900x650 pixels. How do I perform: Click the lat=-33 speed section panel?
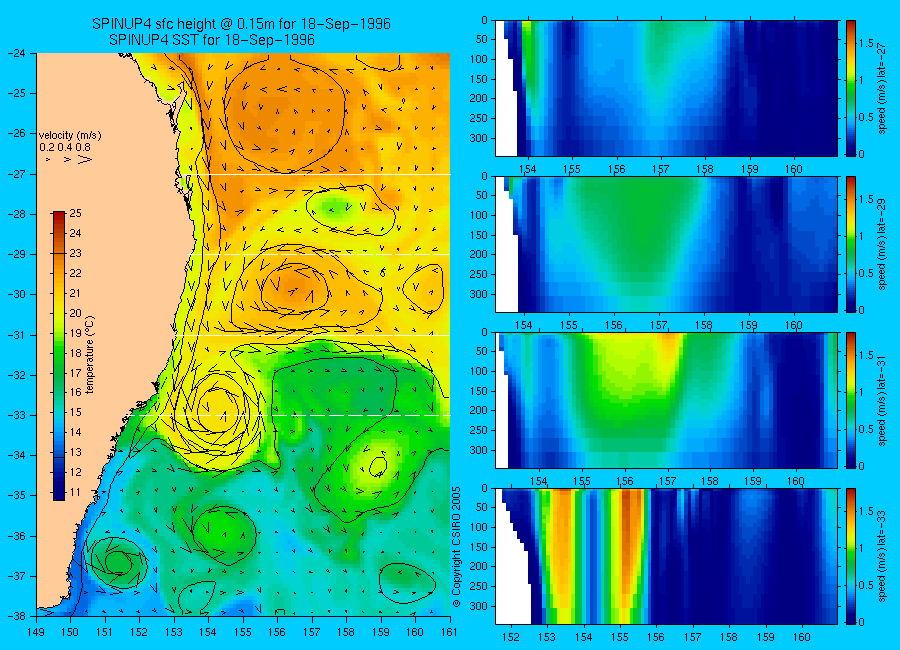pyautogui.click(x=666, y=556)
